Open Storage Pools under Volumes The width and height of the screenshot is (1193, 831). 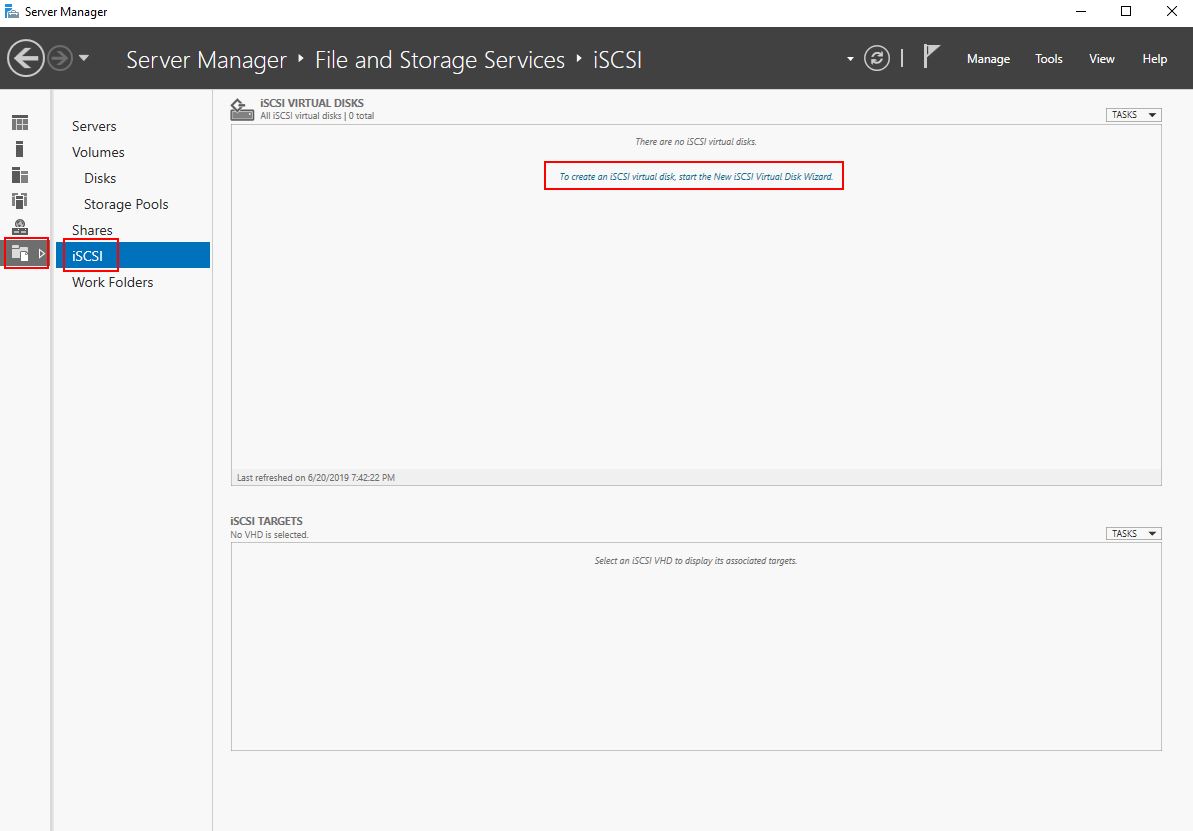[x=126, y=204]
